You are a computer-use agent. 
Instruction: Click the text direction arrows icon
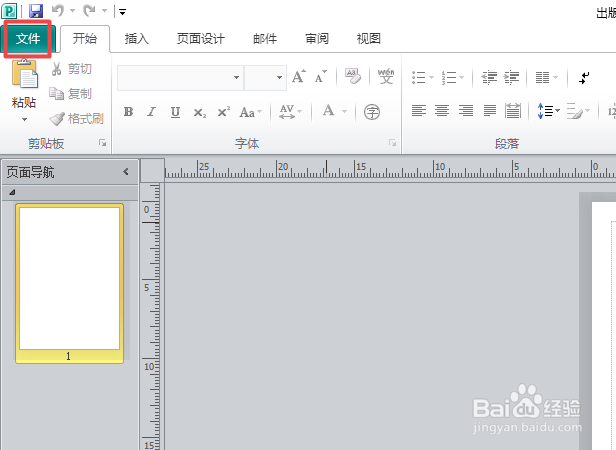[584, 77]
